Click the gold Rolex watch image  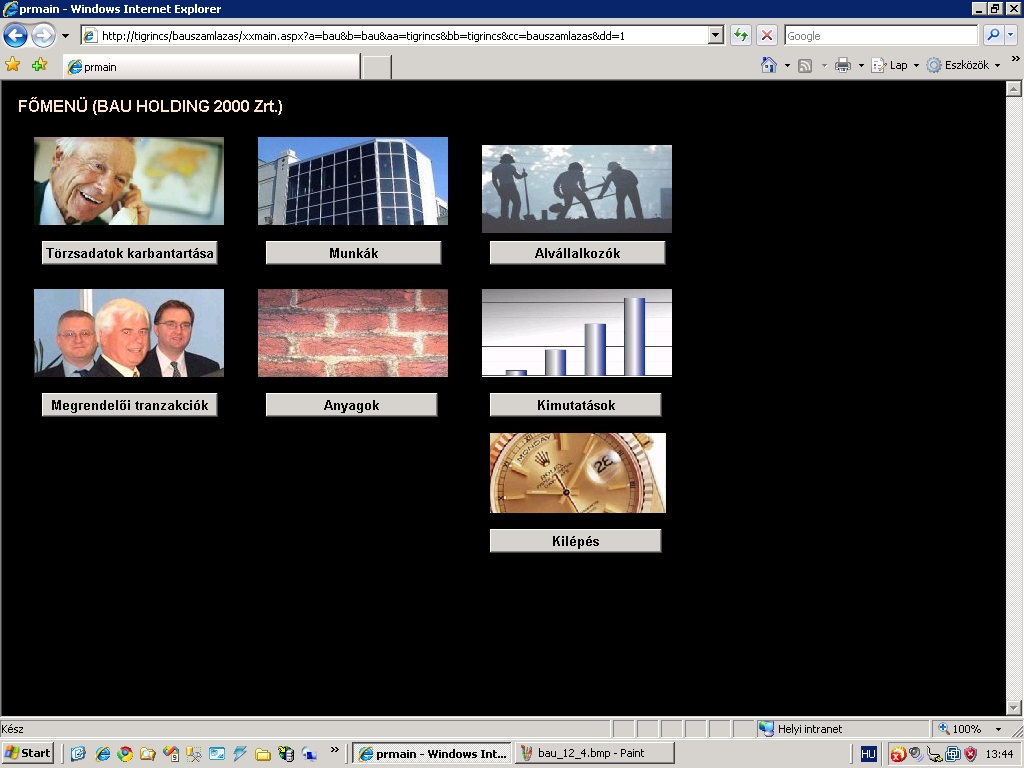tap(578, 473)
